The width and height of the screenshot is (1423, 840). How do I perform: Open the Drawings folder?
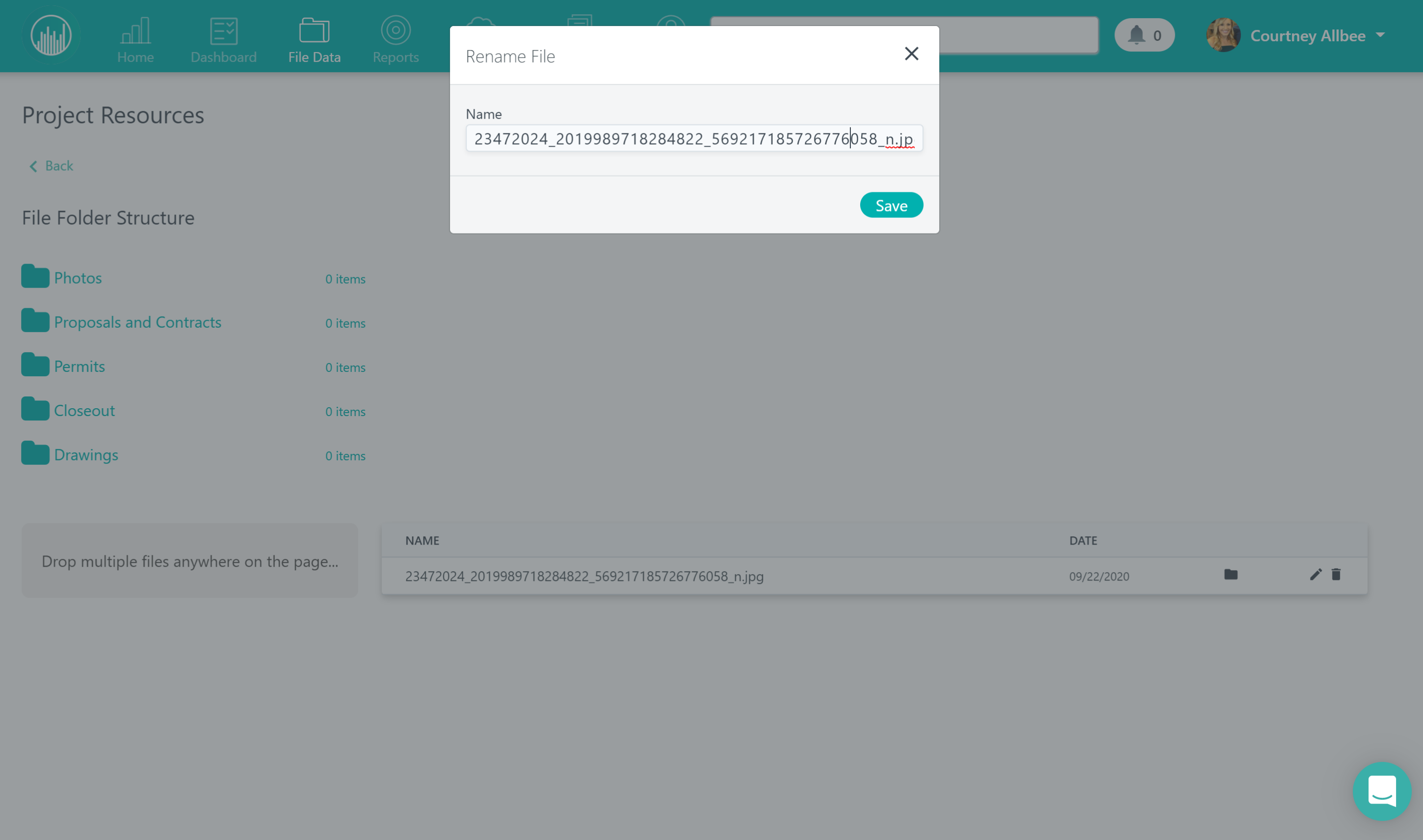86,454
